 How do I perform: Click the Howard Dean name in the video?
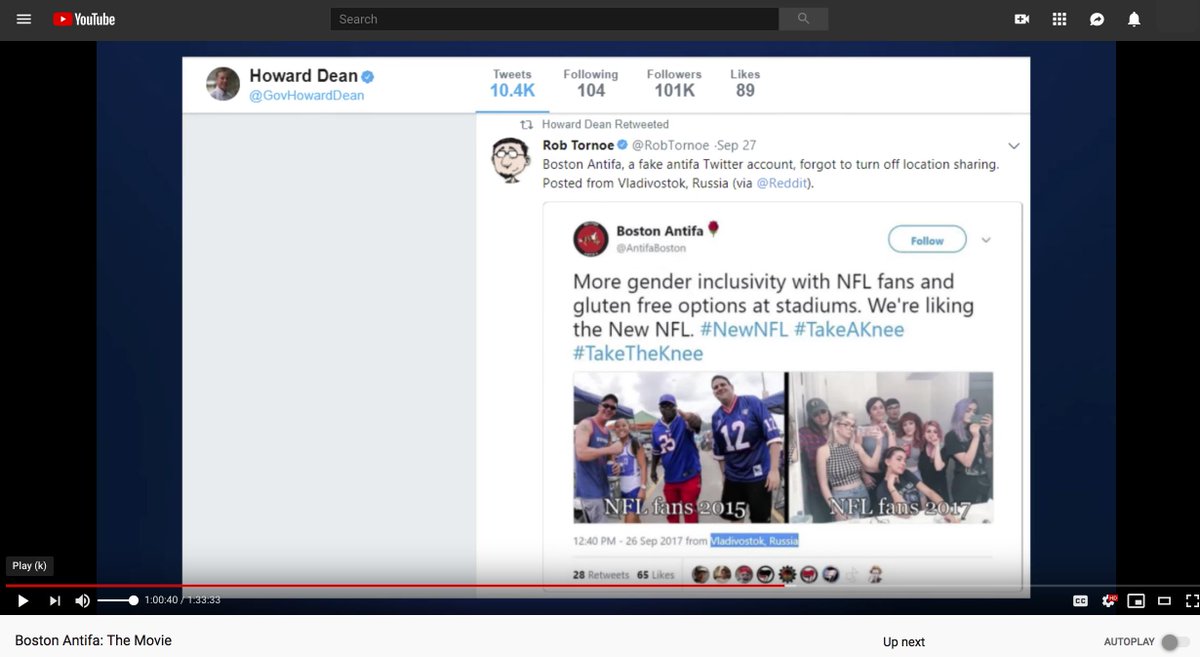point(303,76)
